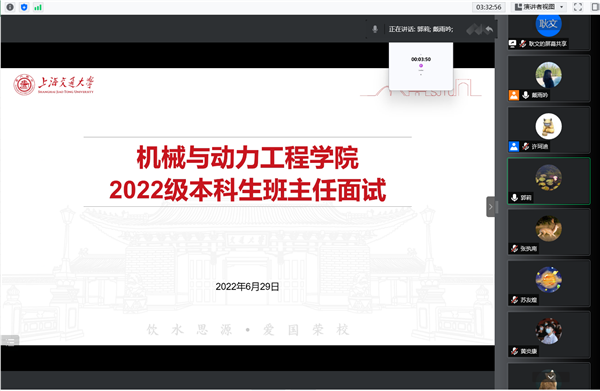This screenshot has width=600, height=391.
Task: Select the 戴雨吟 participant avatar
Action: [x=548, y=75]
